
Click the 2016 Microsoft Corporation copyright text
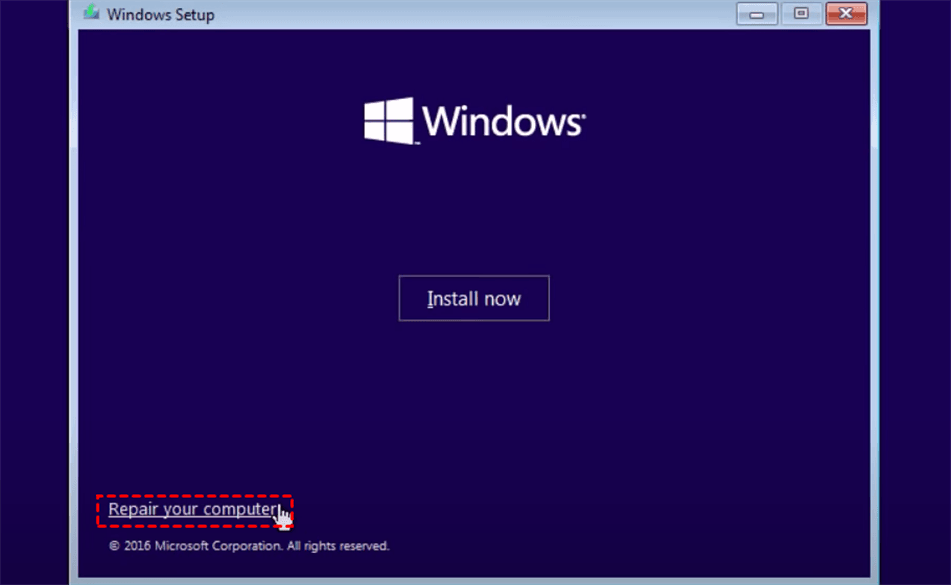click(x=249, y=546)
